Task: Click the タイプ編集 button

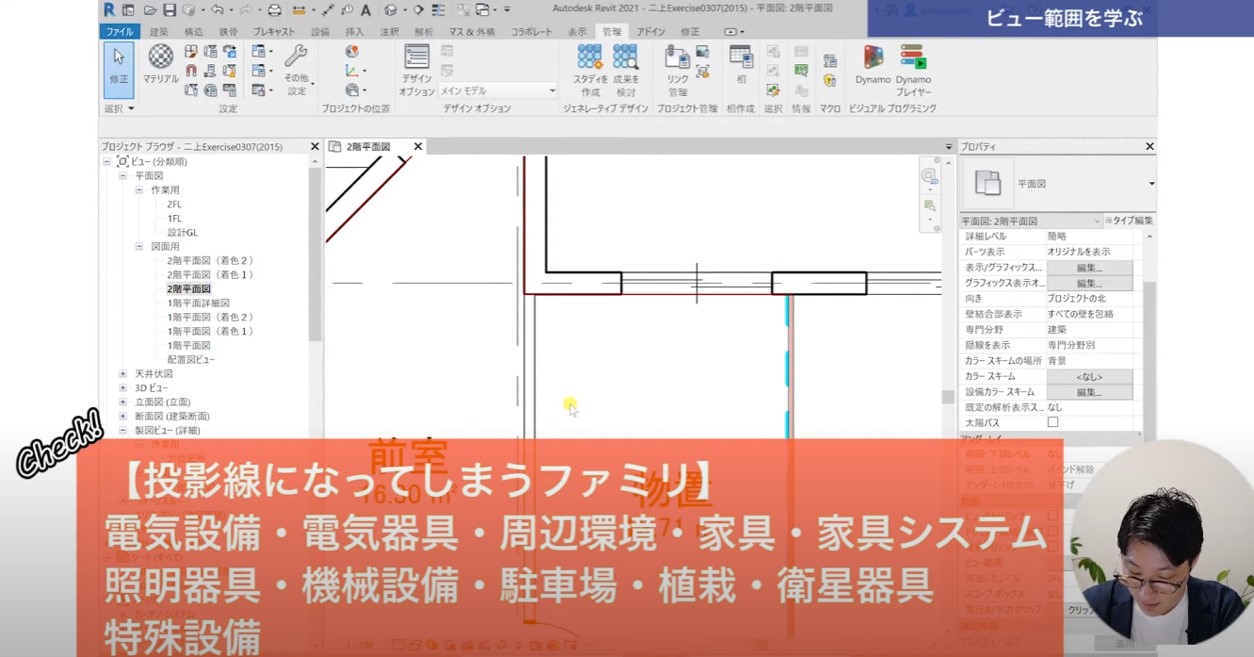Action: (1129, 221)
